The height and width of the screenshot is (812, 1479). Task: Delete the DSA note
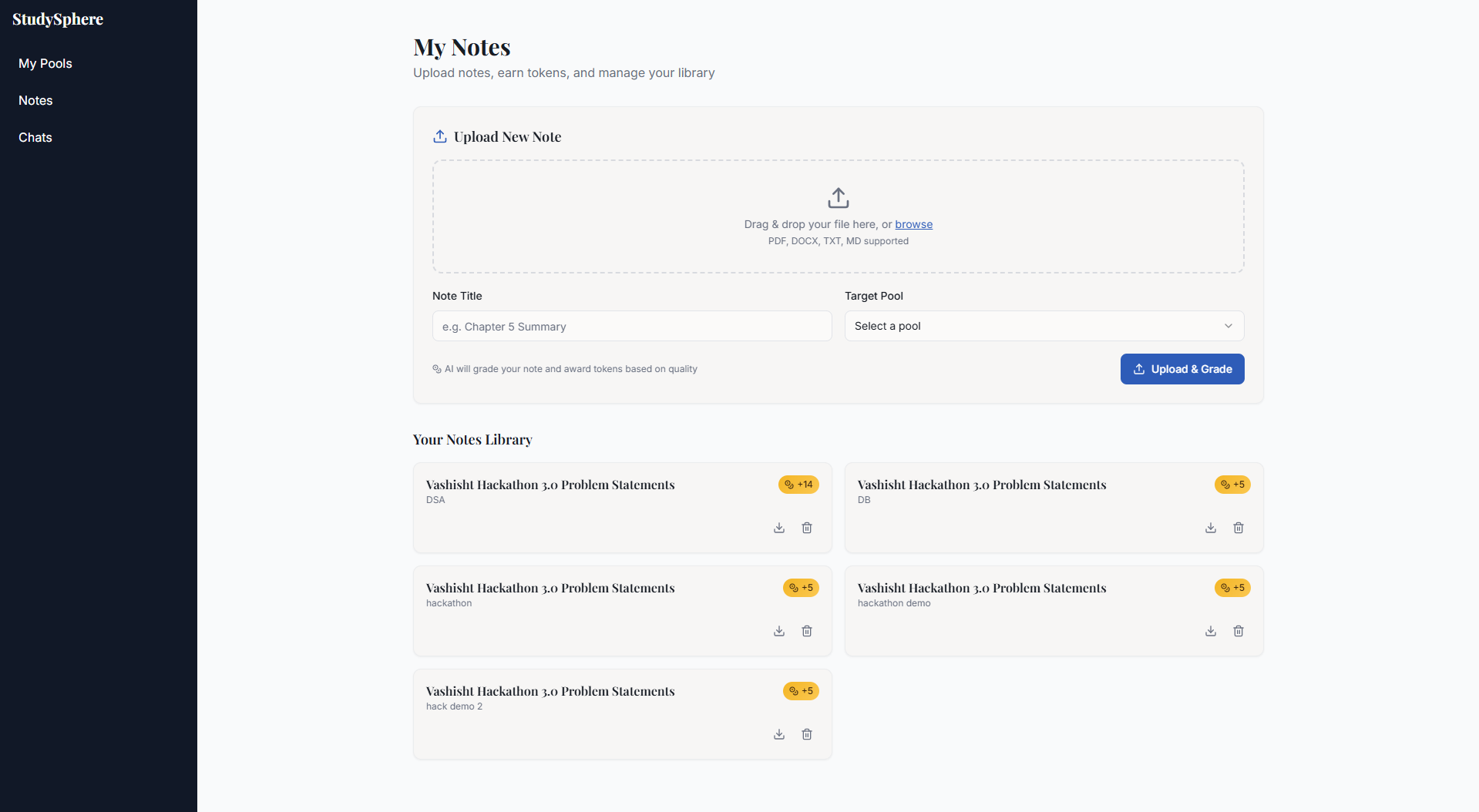(807, 528)
